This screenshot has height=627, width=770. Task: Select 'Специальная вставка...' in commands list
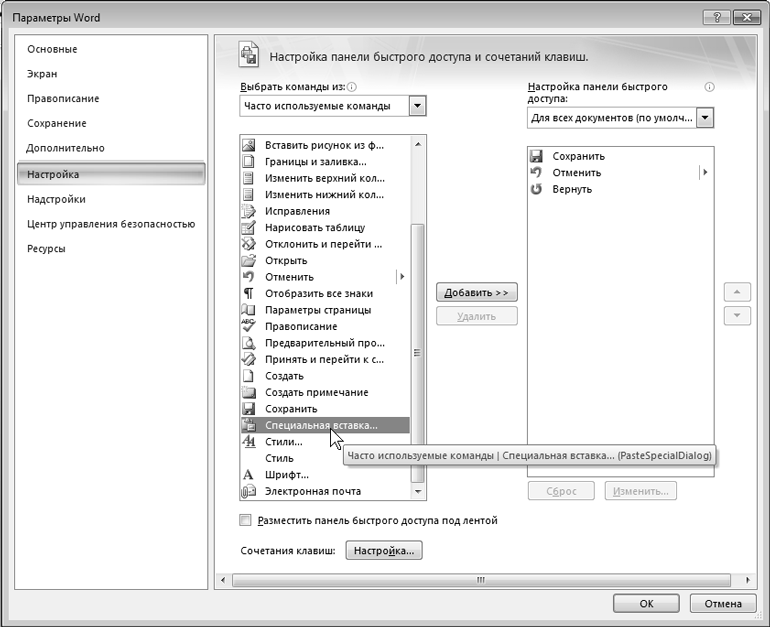click(325, 425)
